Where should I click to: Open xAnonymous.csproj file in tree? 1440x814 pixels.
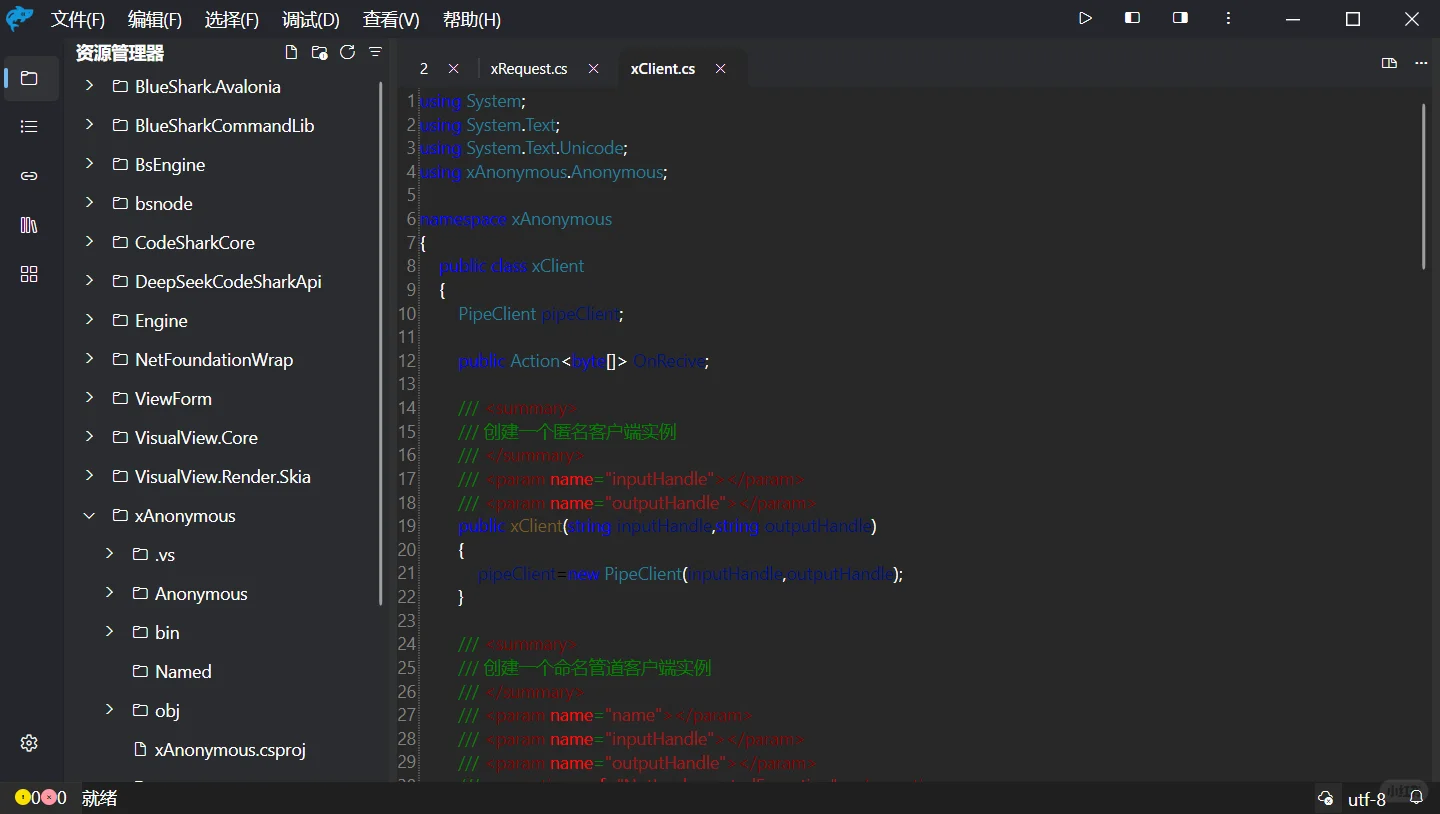[230, 749]
